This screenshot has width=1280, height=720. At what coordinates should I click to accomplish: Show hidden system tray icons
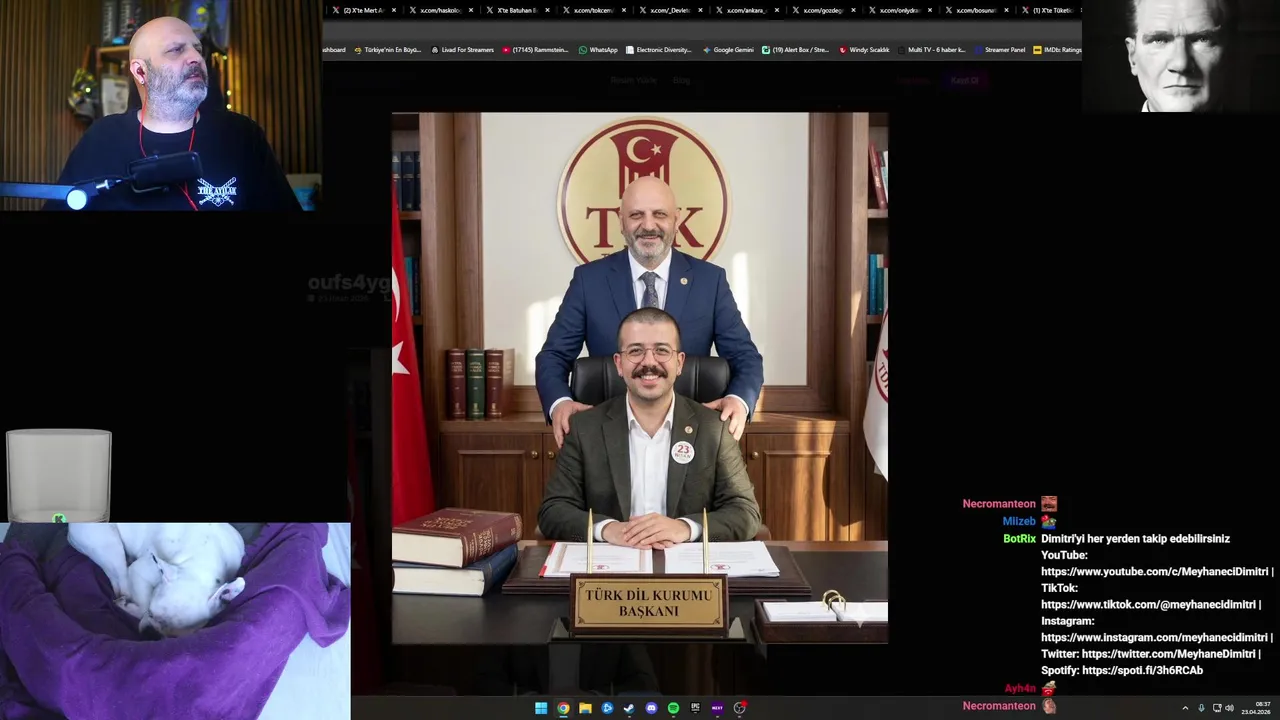point(1185,708)
